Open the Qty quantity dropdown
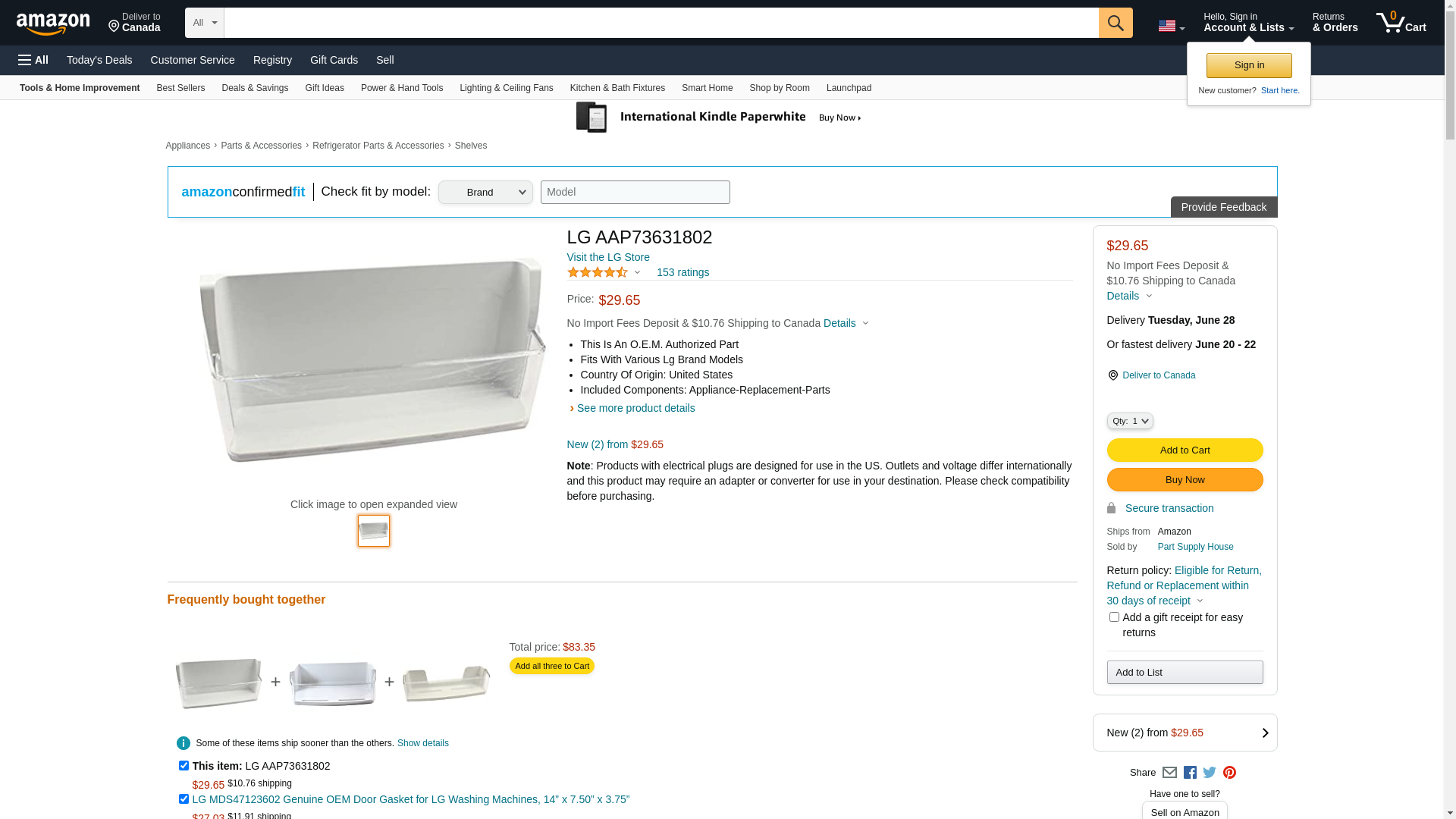Screen dimensions: 1456x819 coord(1129,421)
